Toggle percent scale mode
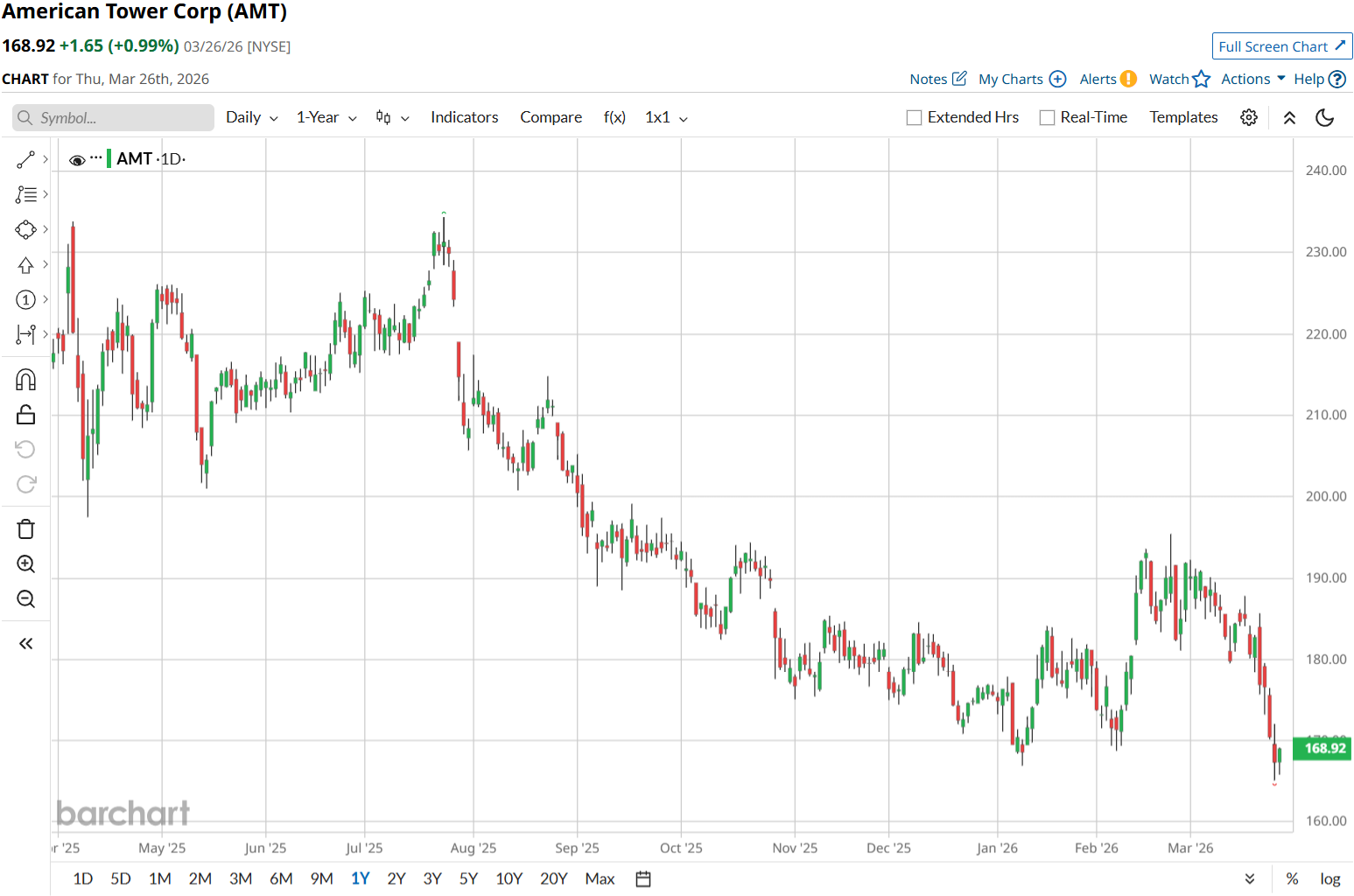1354x896 pixels. click(1292, 878)
